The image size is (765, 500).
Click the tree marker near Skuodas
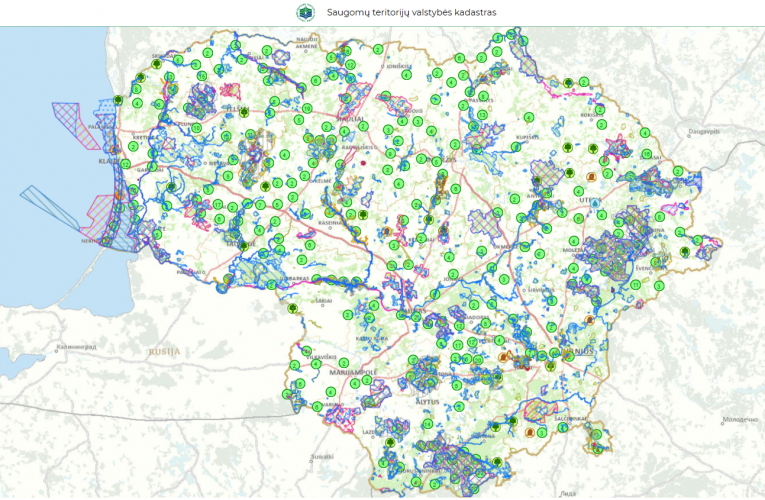coord(156,64)
